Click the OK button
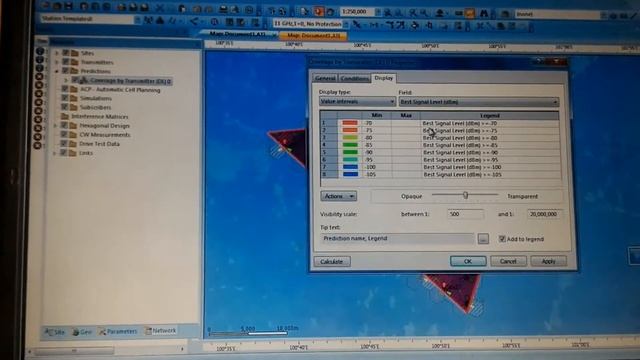Screen dimensions: 640x360 468,261
